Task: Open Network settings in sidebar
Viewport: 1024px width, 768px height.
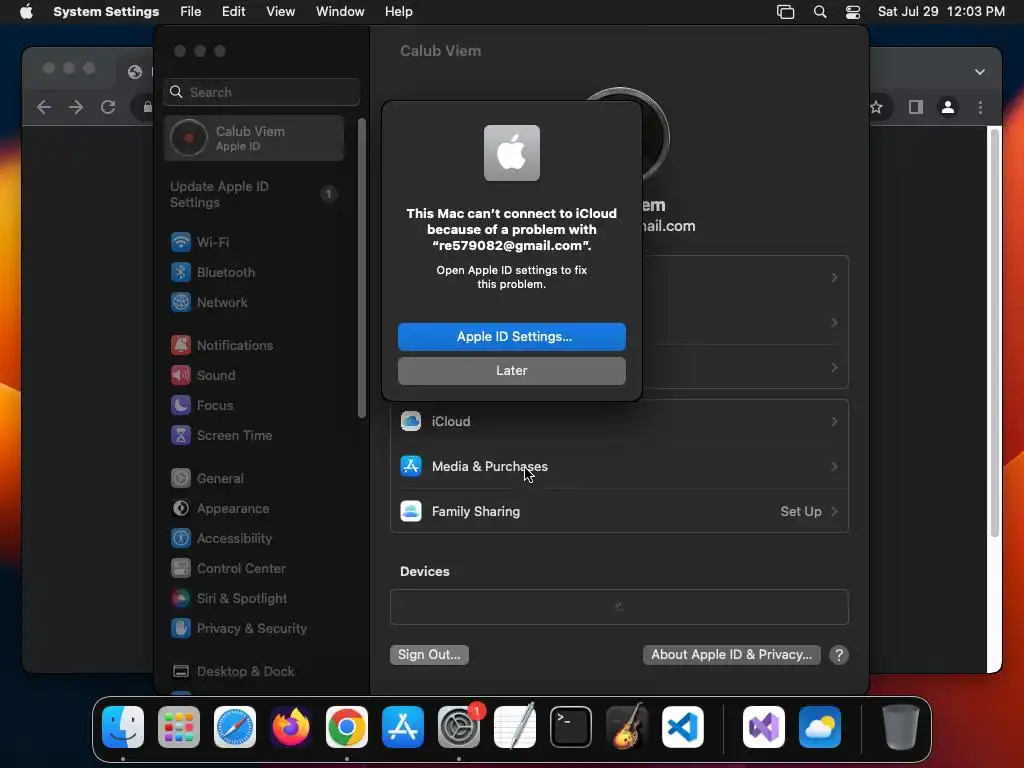Action: coord(209,302)
